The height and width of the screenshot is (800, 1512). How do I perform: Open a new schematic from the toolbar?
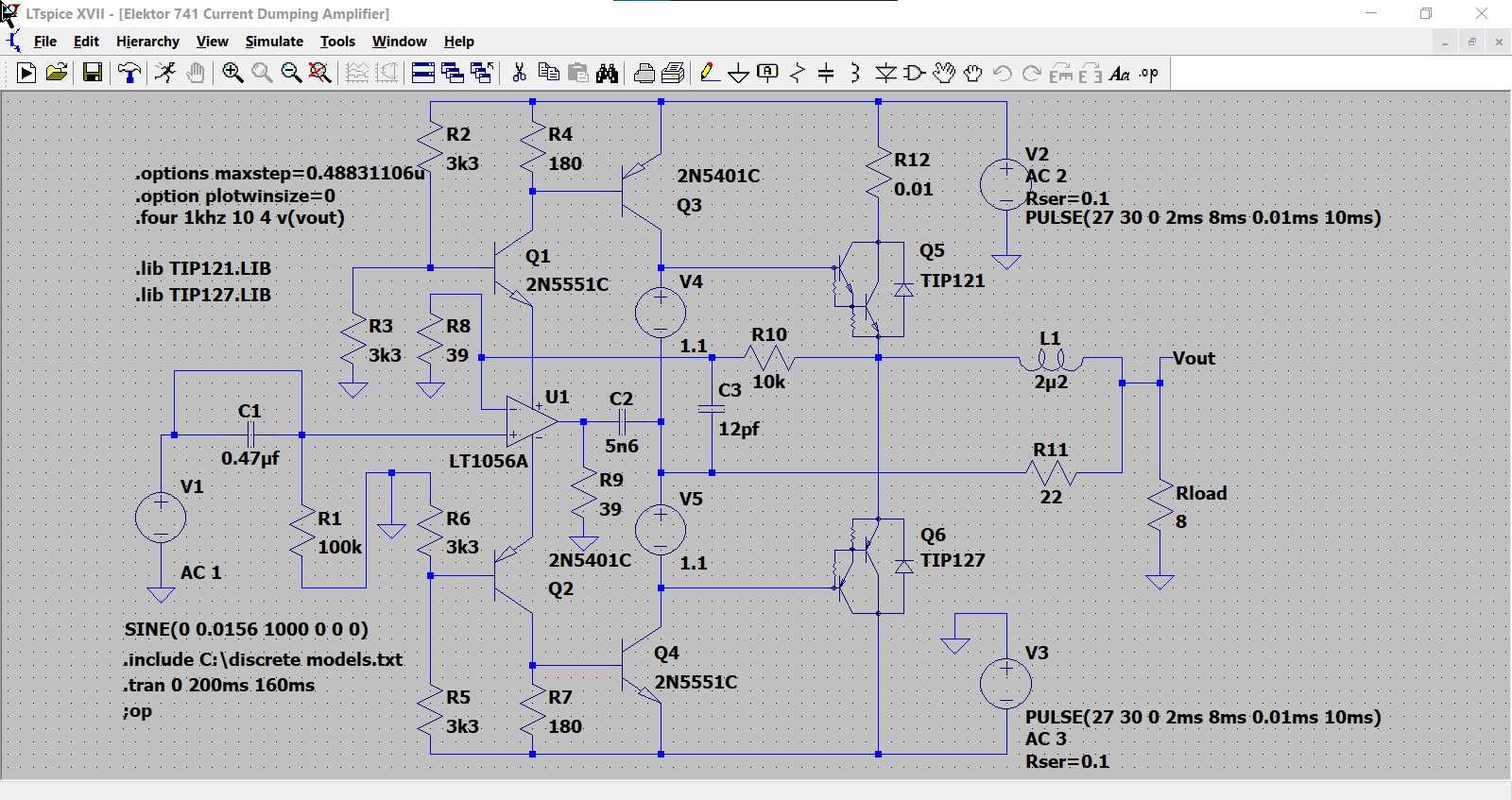pyautogui.click(x=26, y=73)
